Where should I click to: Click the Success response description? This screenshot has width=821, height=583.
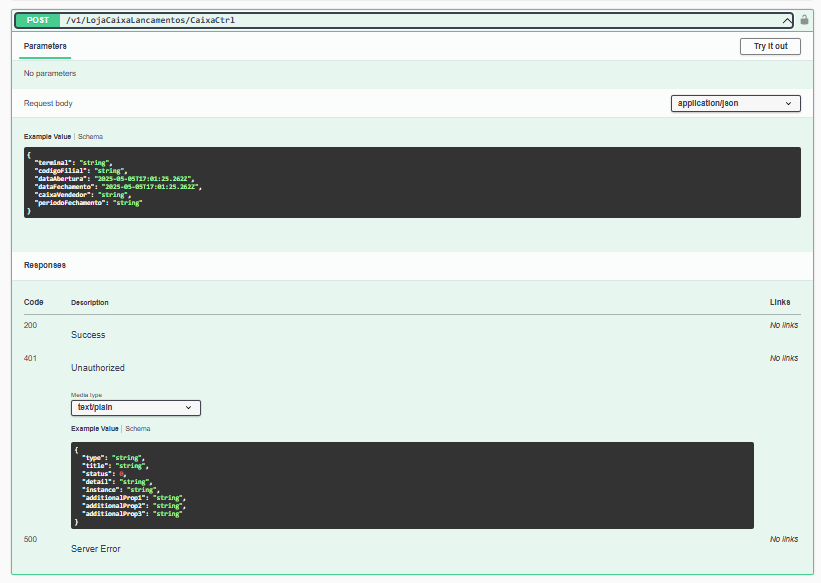(x=88, y=335)
